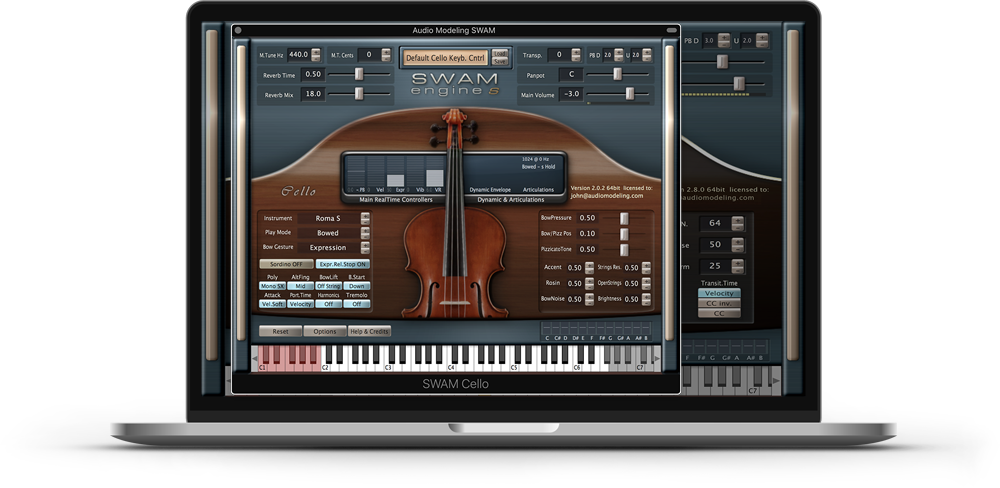Click the PizzicatoTone slider handle
Screen dimensions: 1000x488
click(624, 249)
